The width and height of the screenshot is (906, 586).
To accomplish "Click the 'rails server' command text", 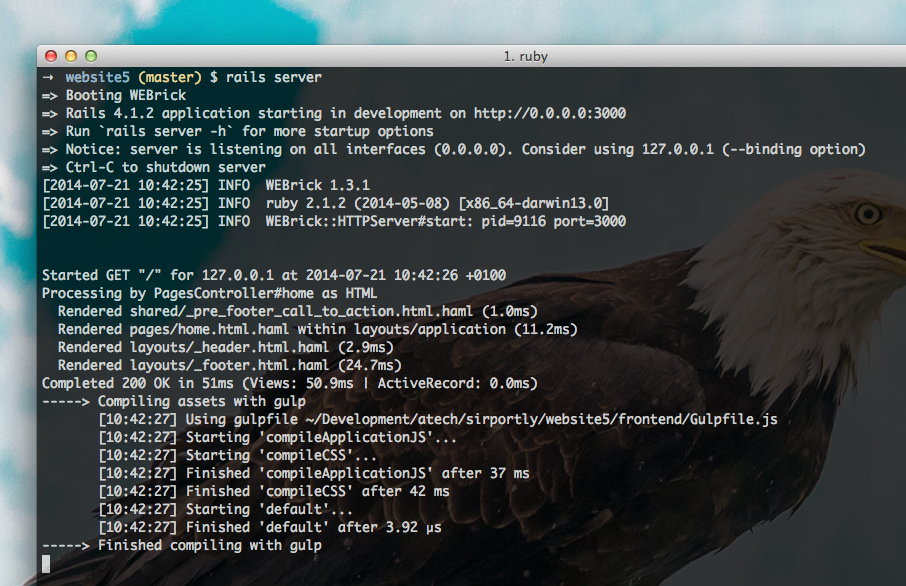I will [274, 77].
